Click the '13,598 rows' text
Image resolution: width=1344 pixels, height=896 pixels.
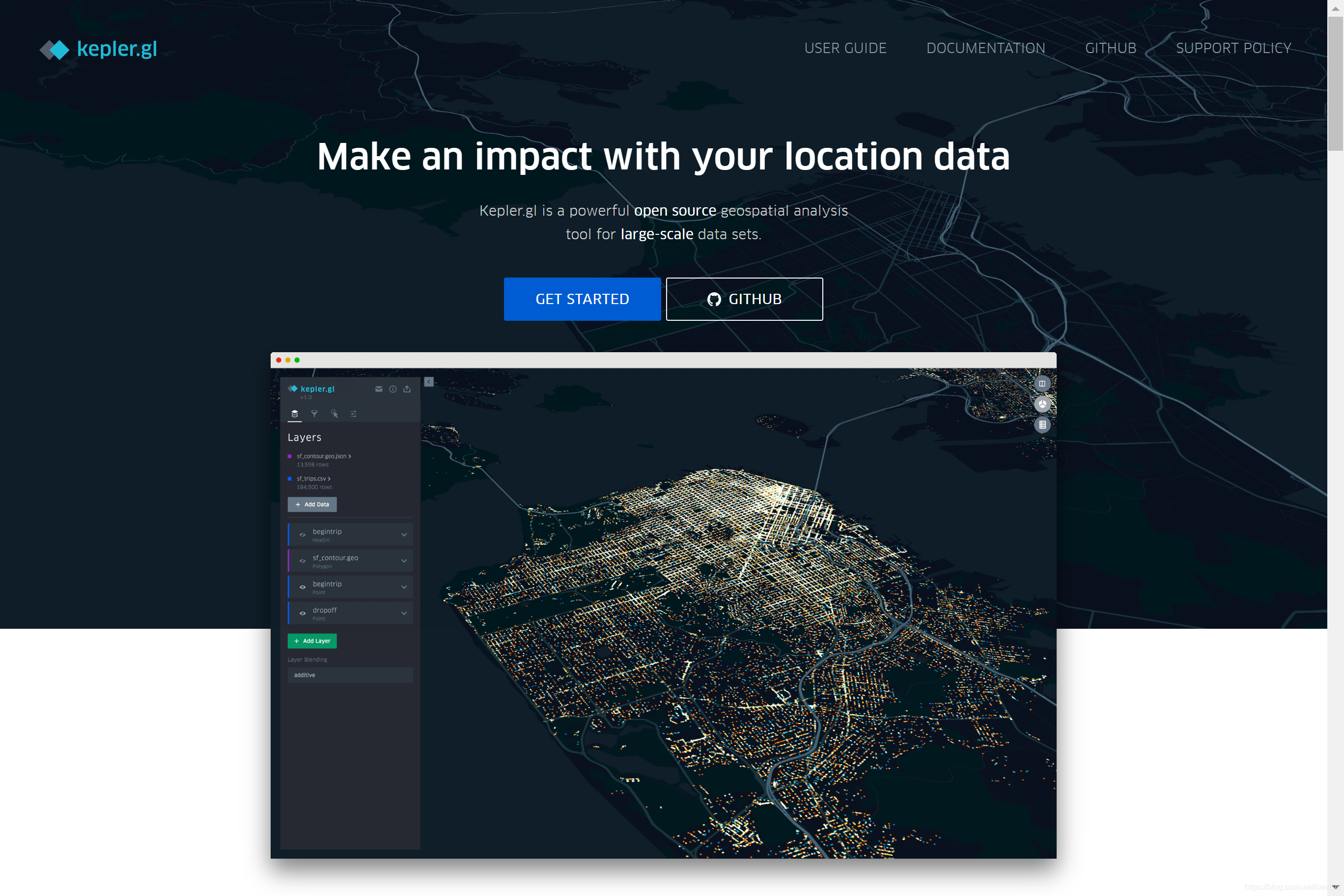point(312,465)
